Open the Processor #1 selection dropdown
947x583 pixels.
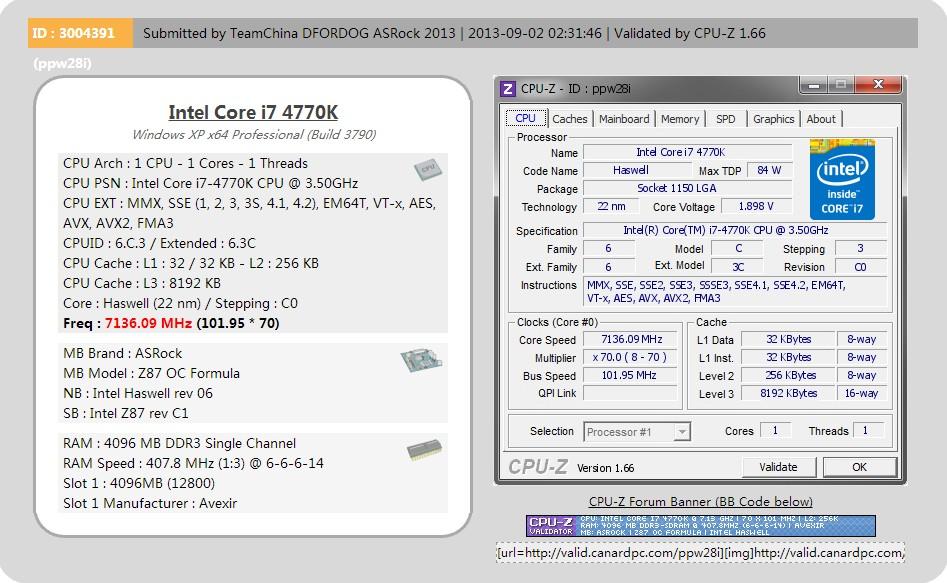point(636,432)
